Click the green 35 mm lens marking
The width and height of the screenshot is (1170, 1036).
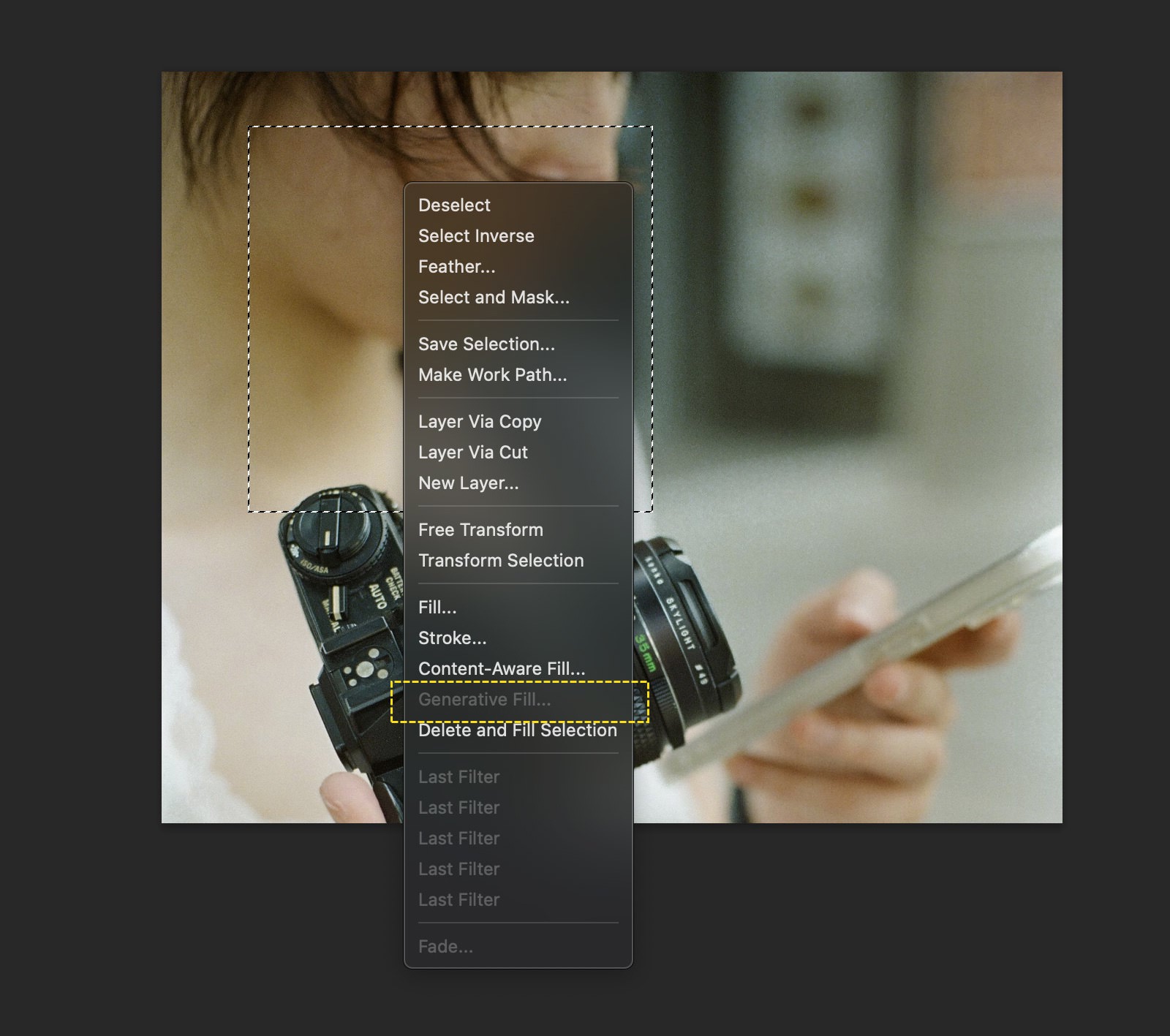pos(644,652)
